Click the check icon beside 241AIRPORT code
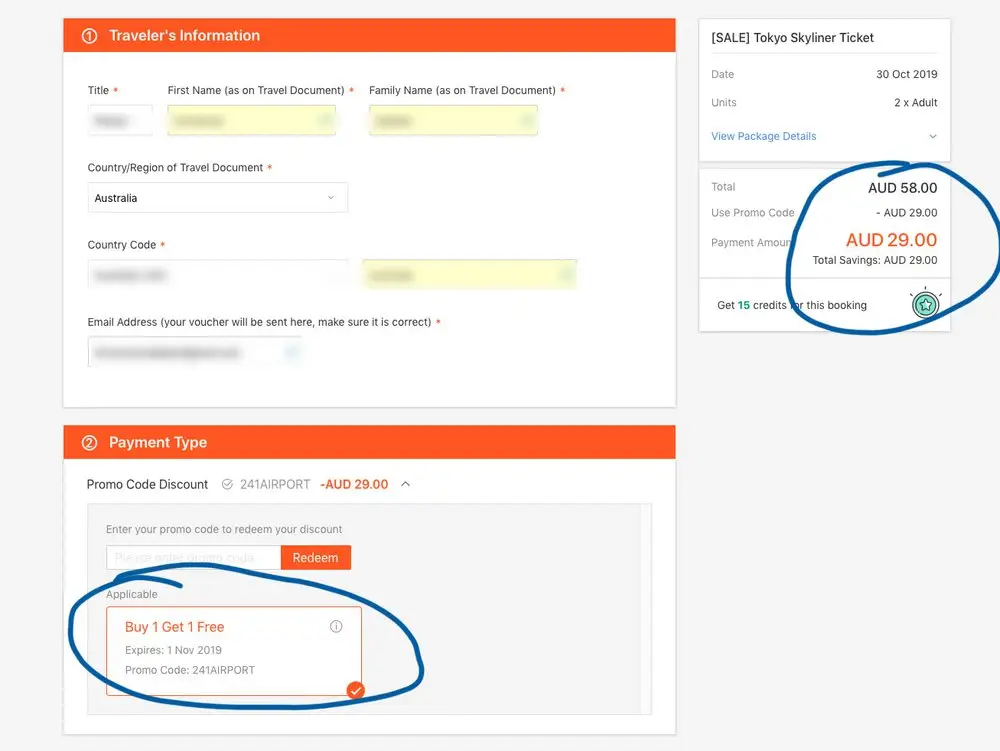 click(x=227, y=485)
